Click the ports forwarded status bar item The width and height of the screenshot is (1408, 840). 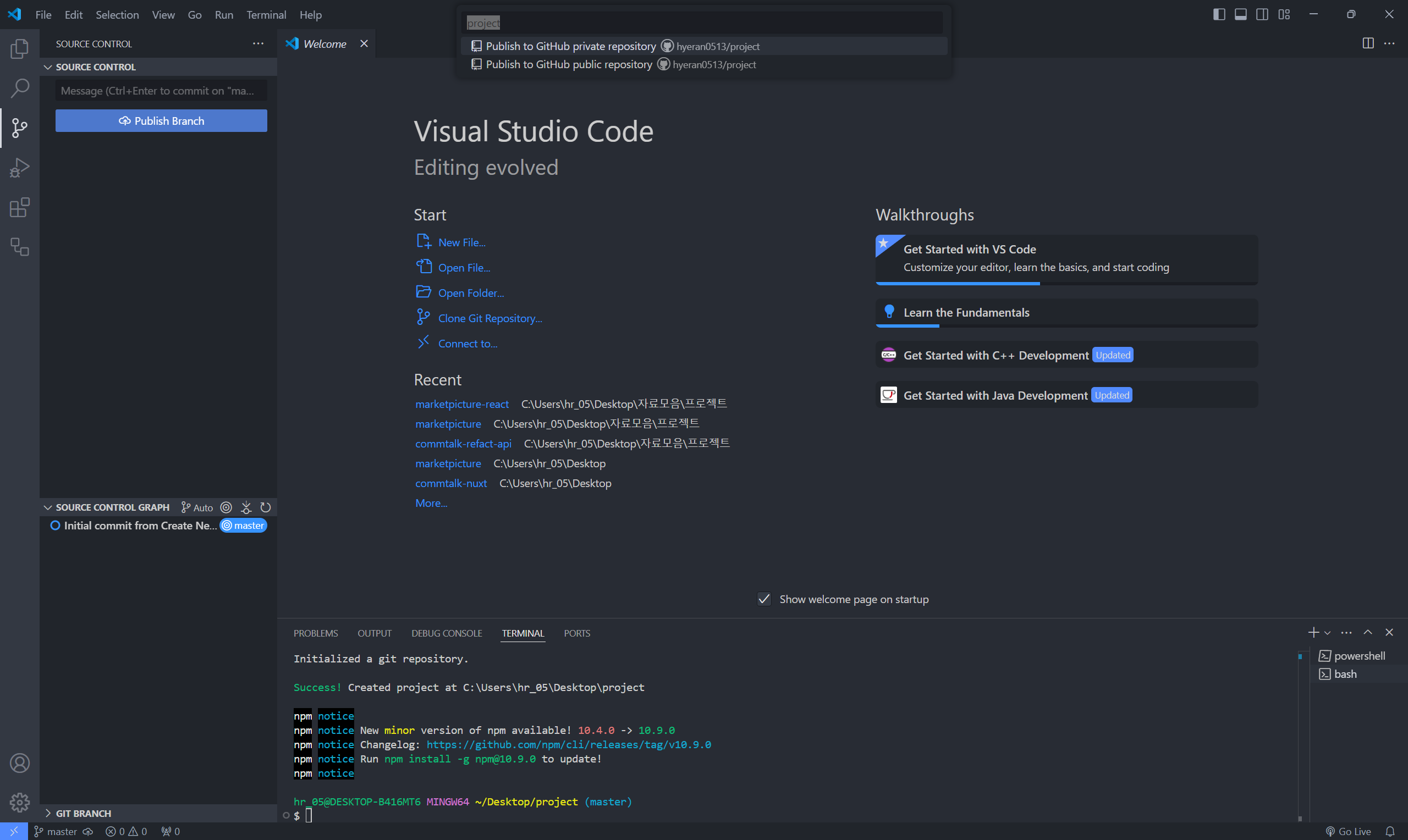[x=170, y=832]
